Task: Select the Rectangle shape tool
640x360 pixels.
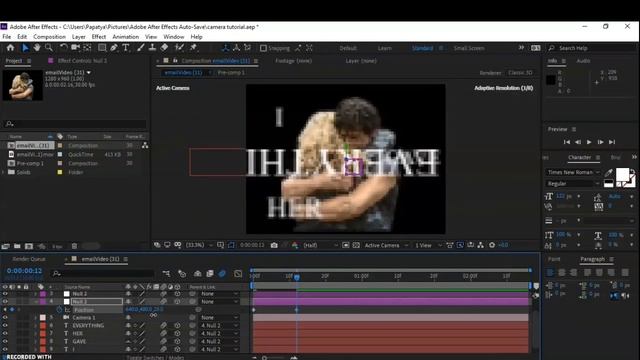Action: pyautogui.click(x=102, y=48)
